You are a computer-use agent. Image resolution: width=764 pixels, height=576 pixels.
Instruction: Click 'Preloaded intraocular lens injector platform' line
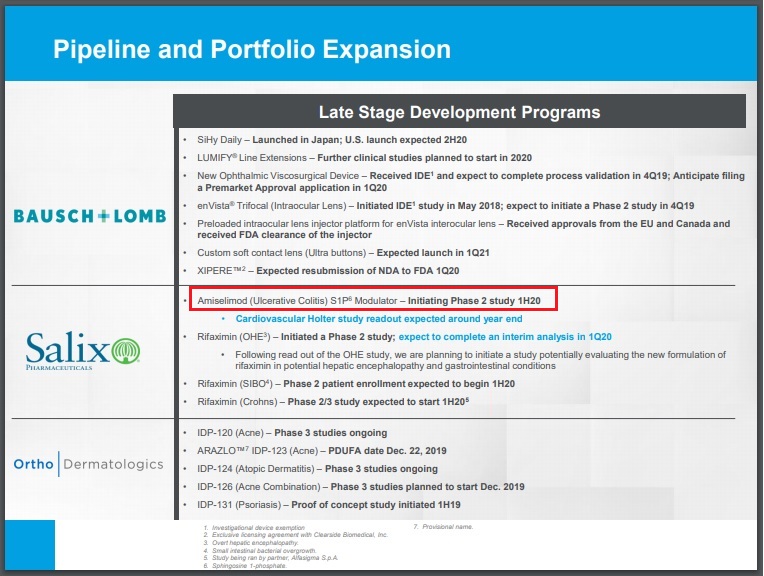(463, 229)
